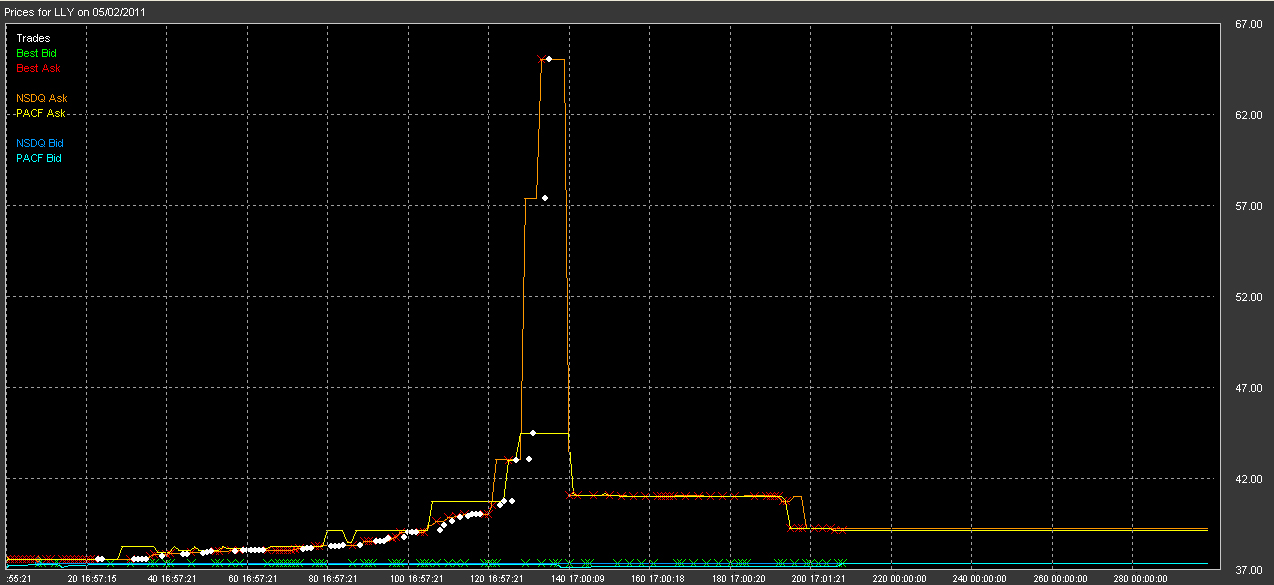Click the 62.00 price axis label
This screenshot has width=1274, height=585.
tap(1248, 115)
